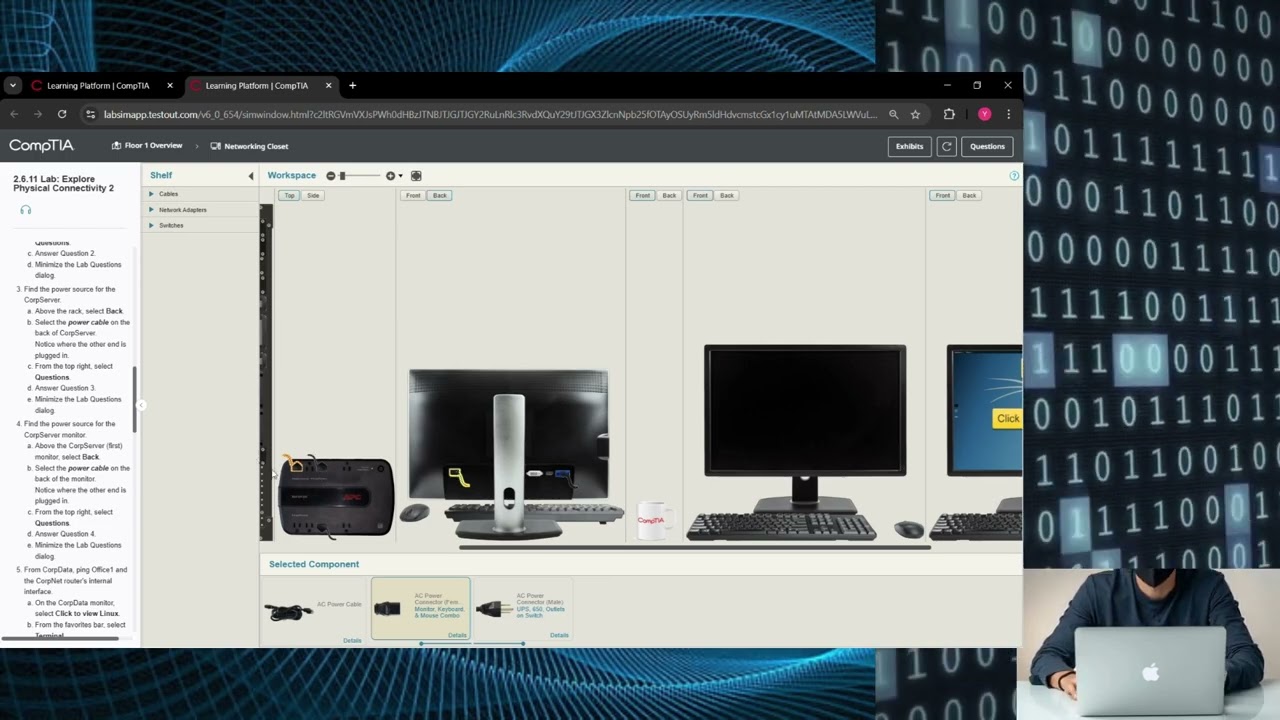
Task: Collapse the Shelf panel arrow
Action: tap(251, 176)
